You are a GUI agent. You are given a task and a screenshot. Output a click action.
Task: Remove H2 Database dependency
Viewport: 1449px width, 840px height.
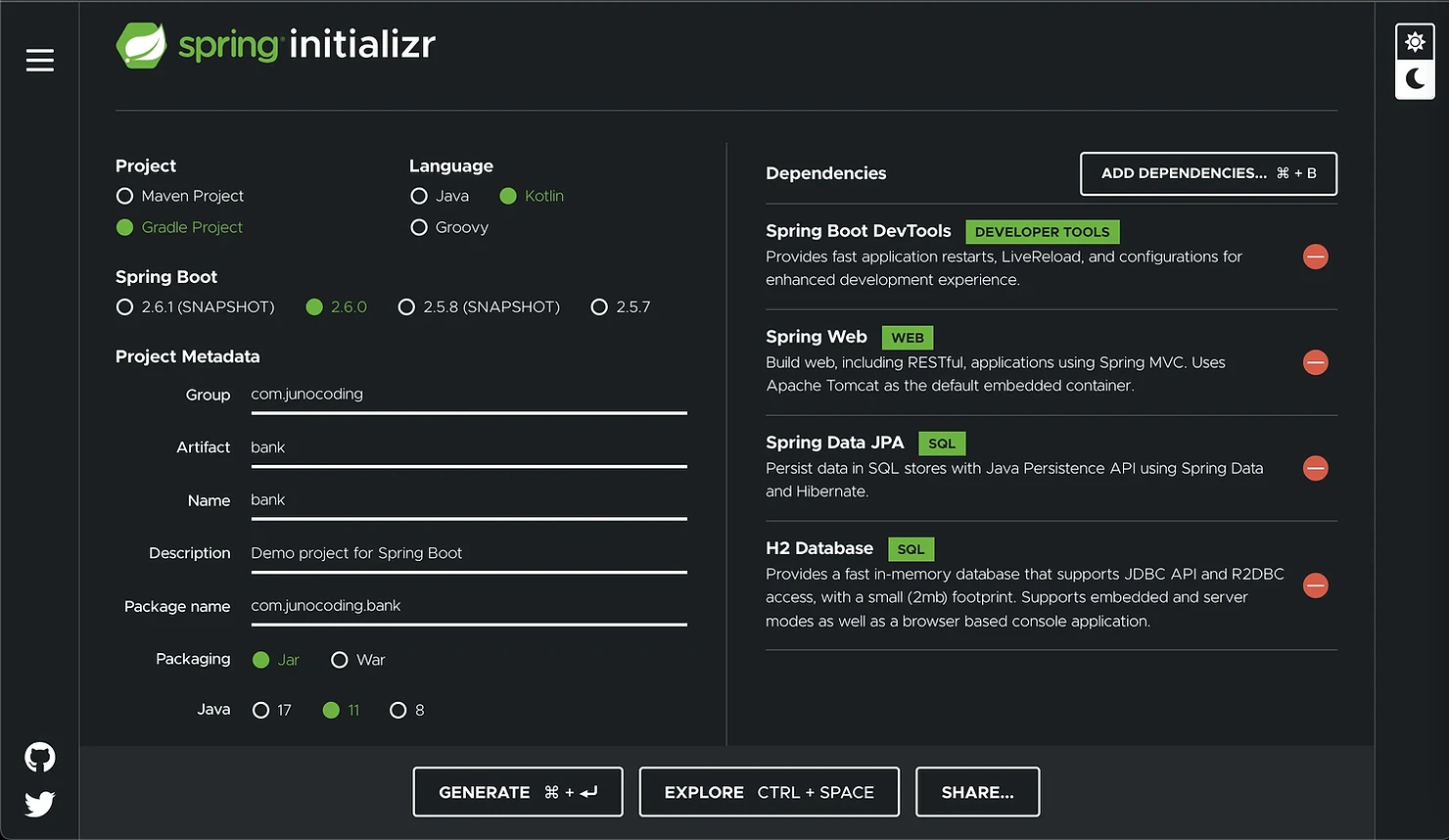coord(1315,585)
